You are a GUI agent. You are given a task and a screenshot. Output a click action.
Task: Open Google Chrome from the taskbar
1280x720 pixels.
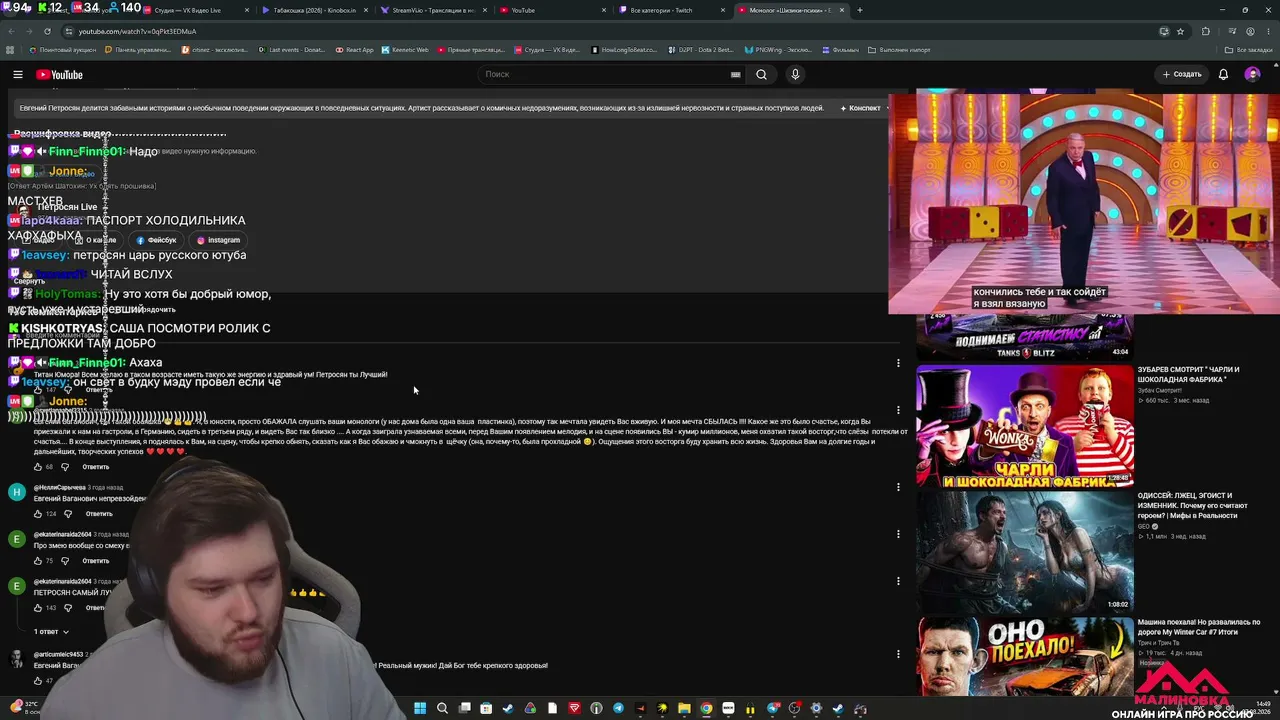706,709
